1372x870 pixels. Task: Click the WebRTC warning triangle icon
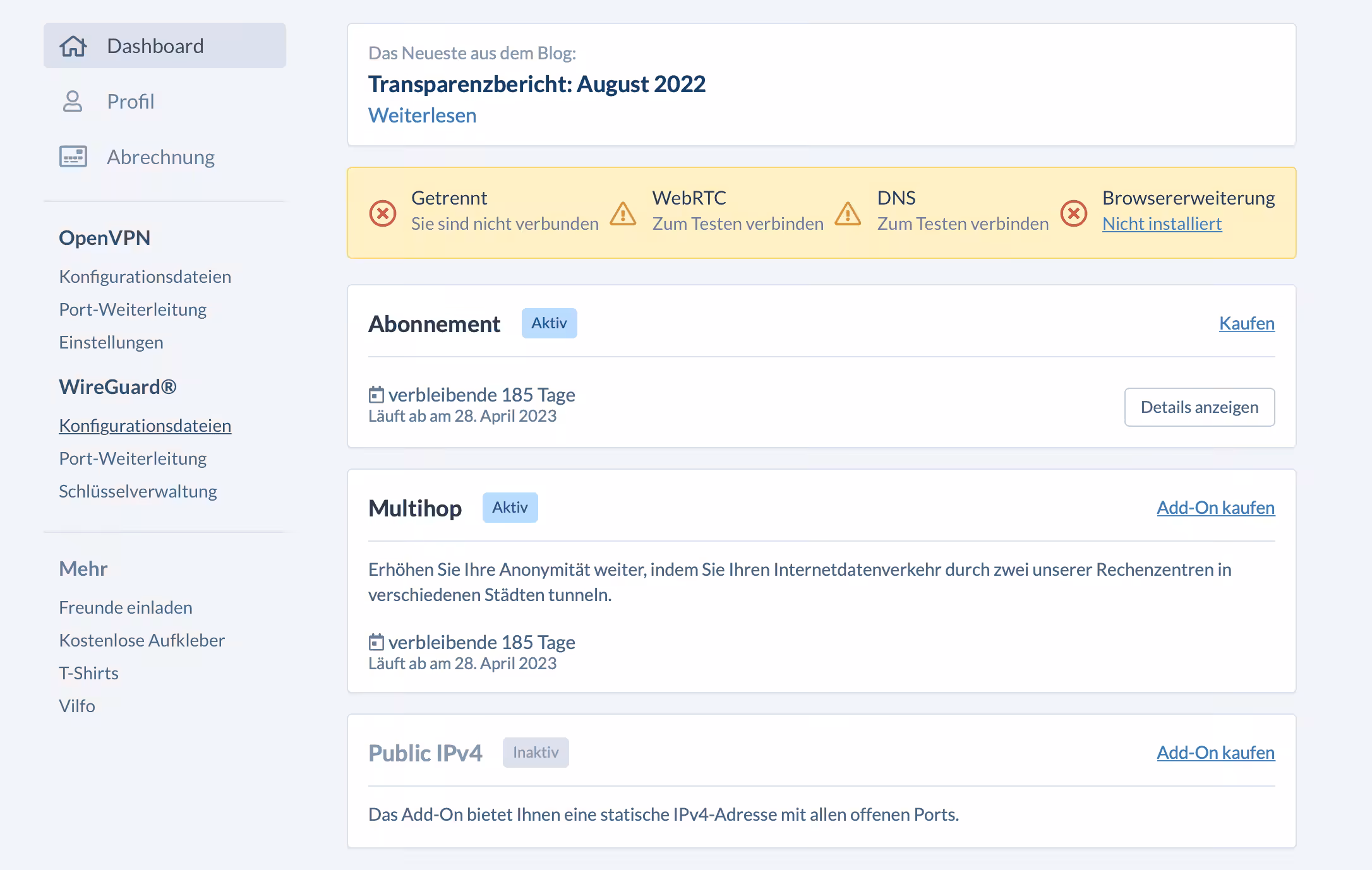tap(623, 215)
